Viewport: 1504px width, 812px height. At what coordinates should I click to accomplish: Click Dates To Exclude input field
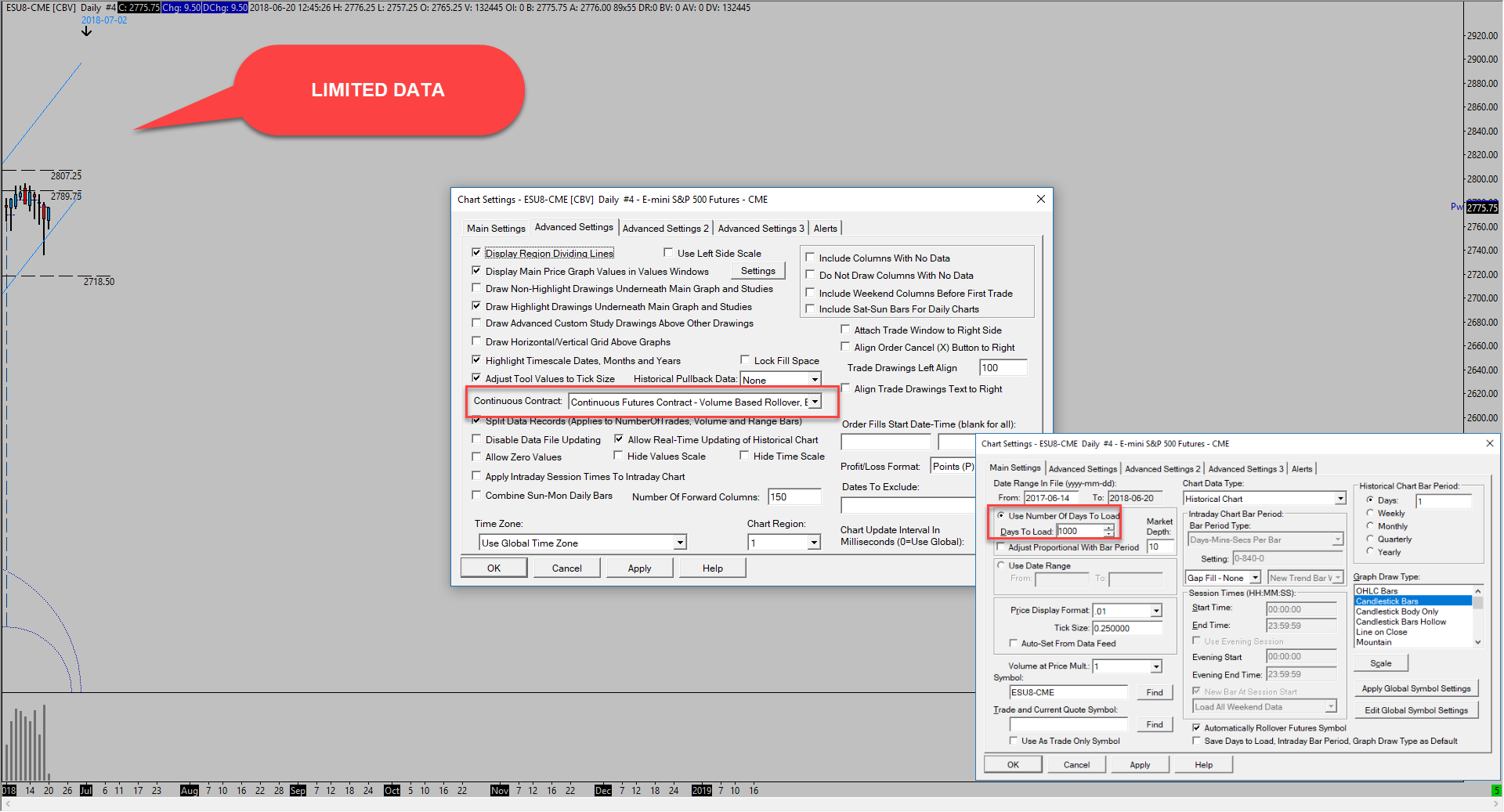(906, 505)
